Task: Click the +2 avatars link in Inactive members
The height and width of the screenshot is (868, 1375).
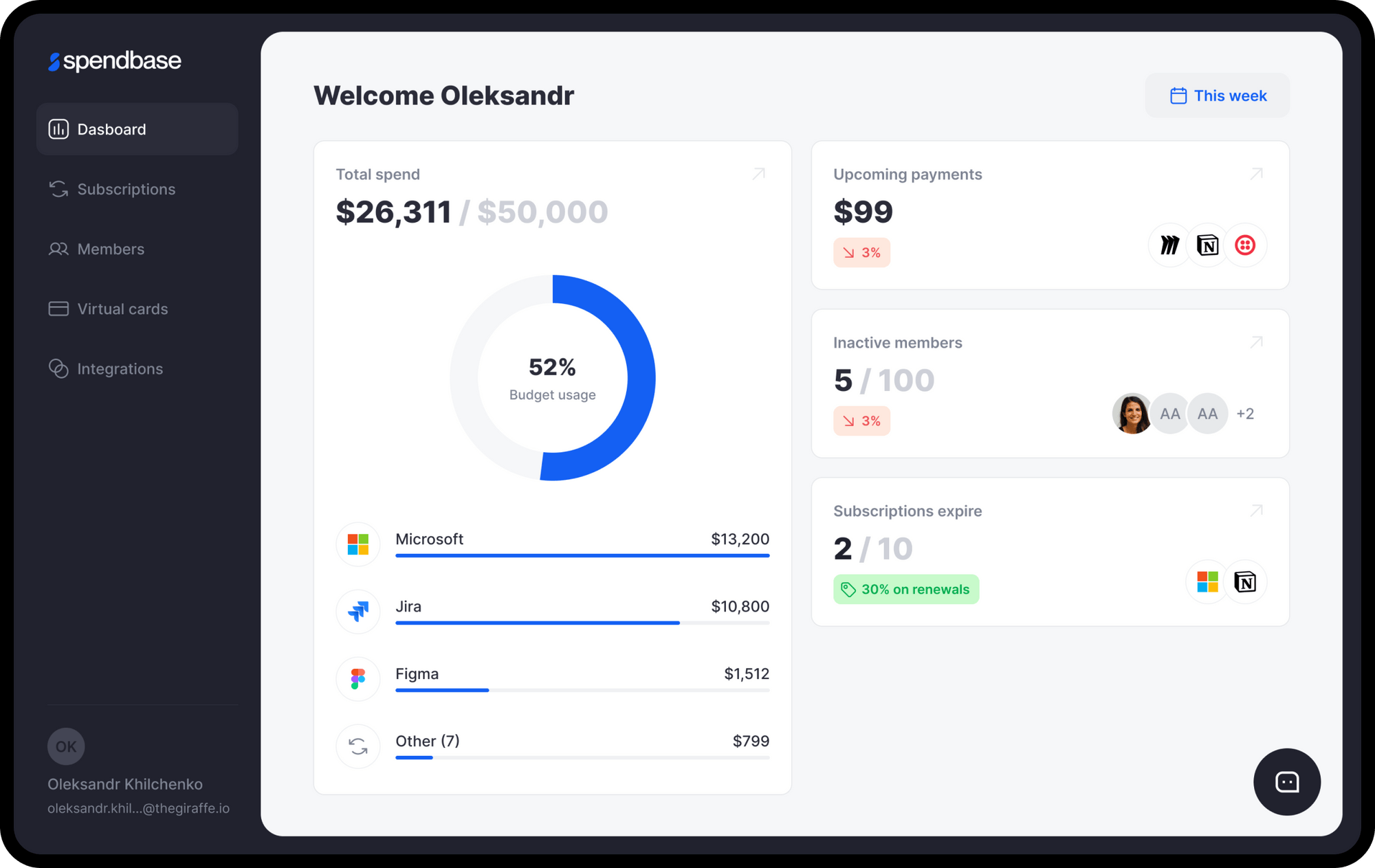Action: (x=1246, y=413)
